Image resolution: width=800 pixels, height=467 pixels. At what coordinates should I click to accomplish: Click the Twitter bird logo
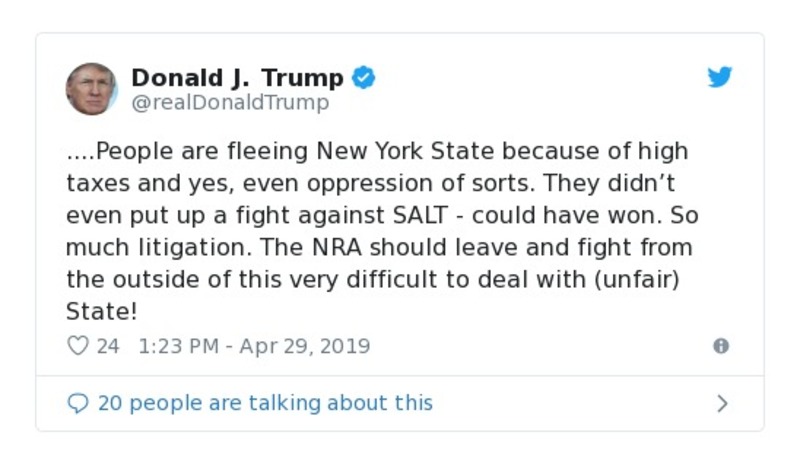[720, 78]
